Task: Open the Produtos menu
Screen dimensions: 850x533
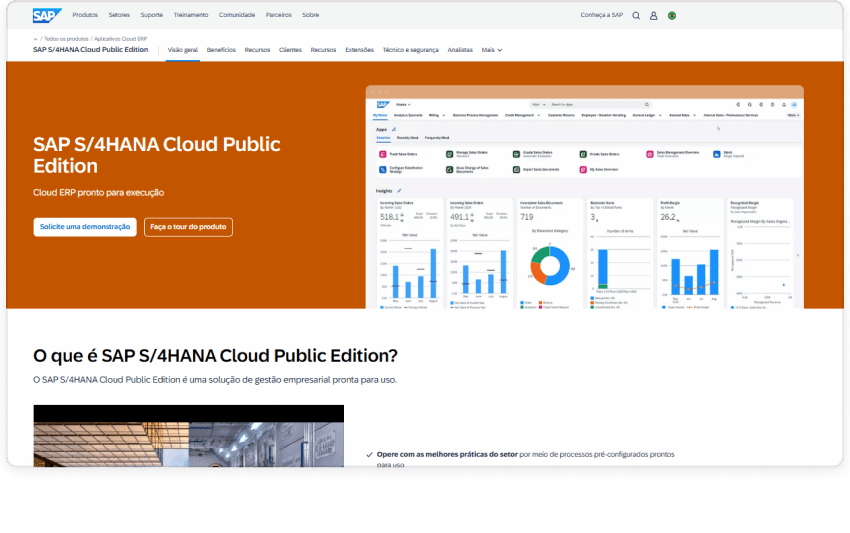Action: [x=85, y=15]
